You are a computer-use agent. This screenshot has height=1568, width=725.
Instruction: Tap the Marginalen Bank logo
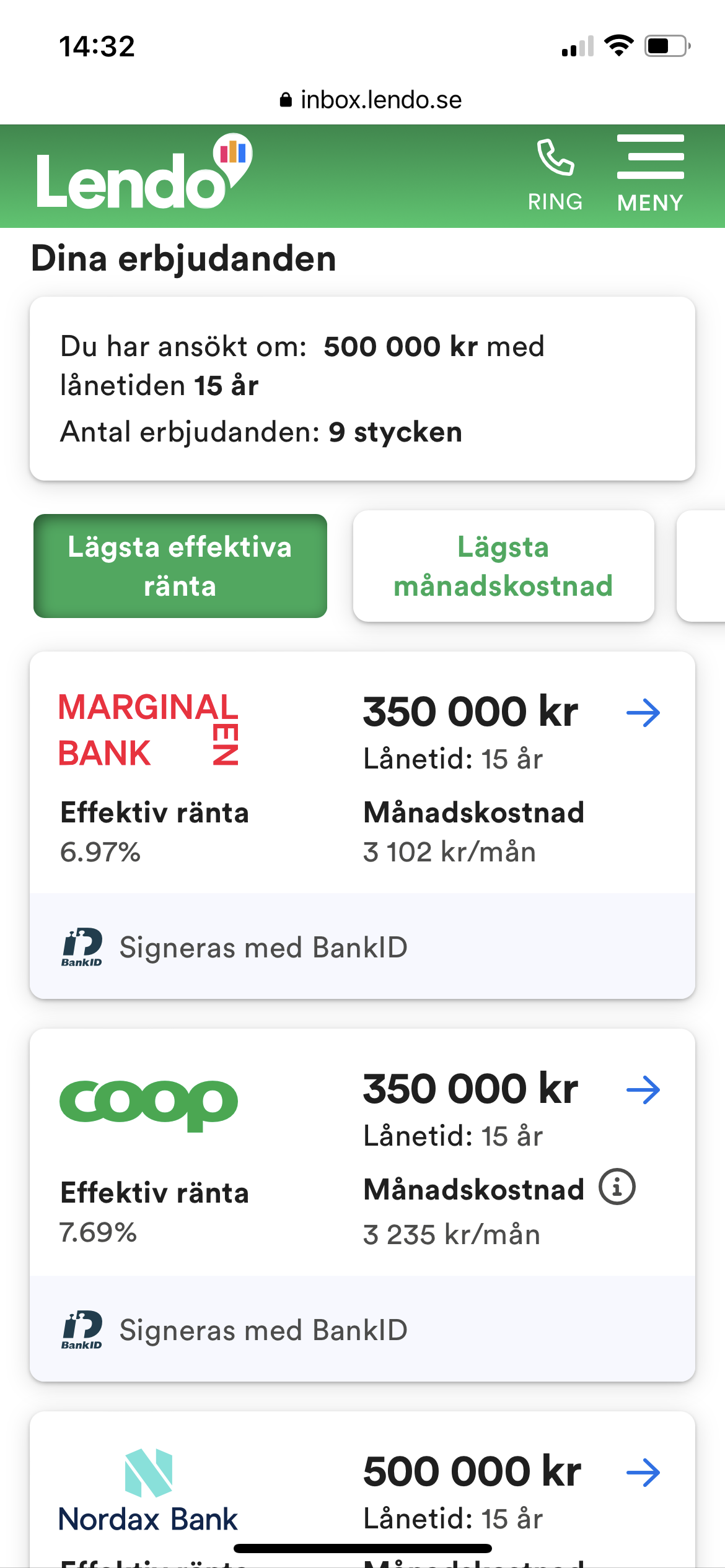pyautogui.click(x=148, y=730)
